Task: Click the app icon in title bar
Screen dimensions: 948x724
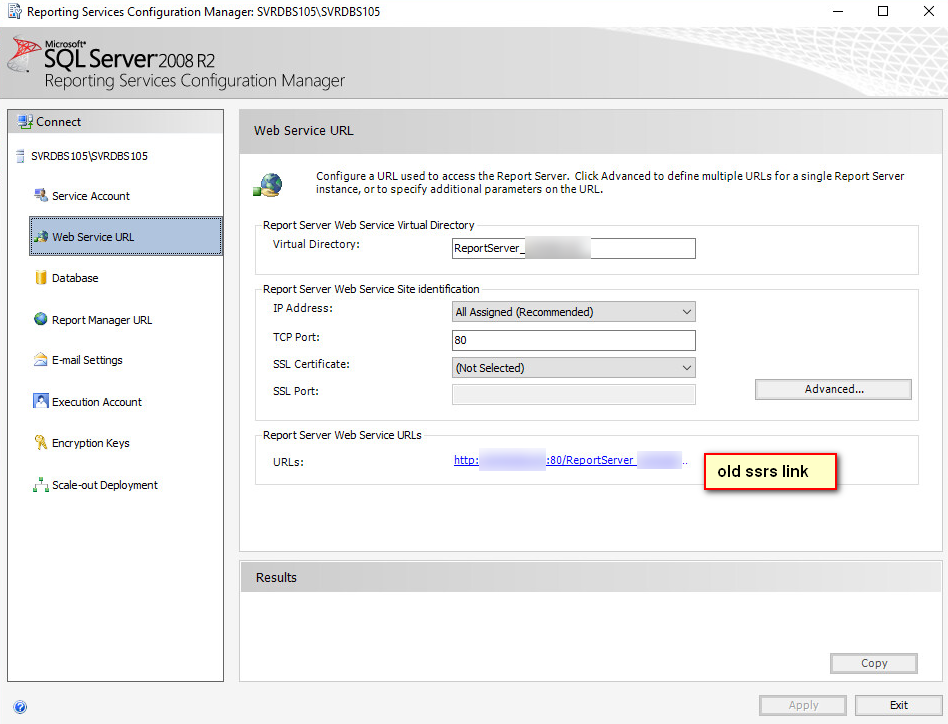Action: pyautogui.click(x=15, y=11)
